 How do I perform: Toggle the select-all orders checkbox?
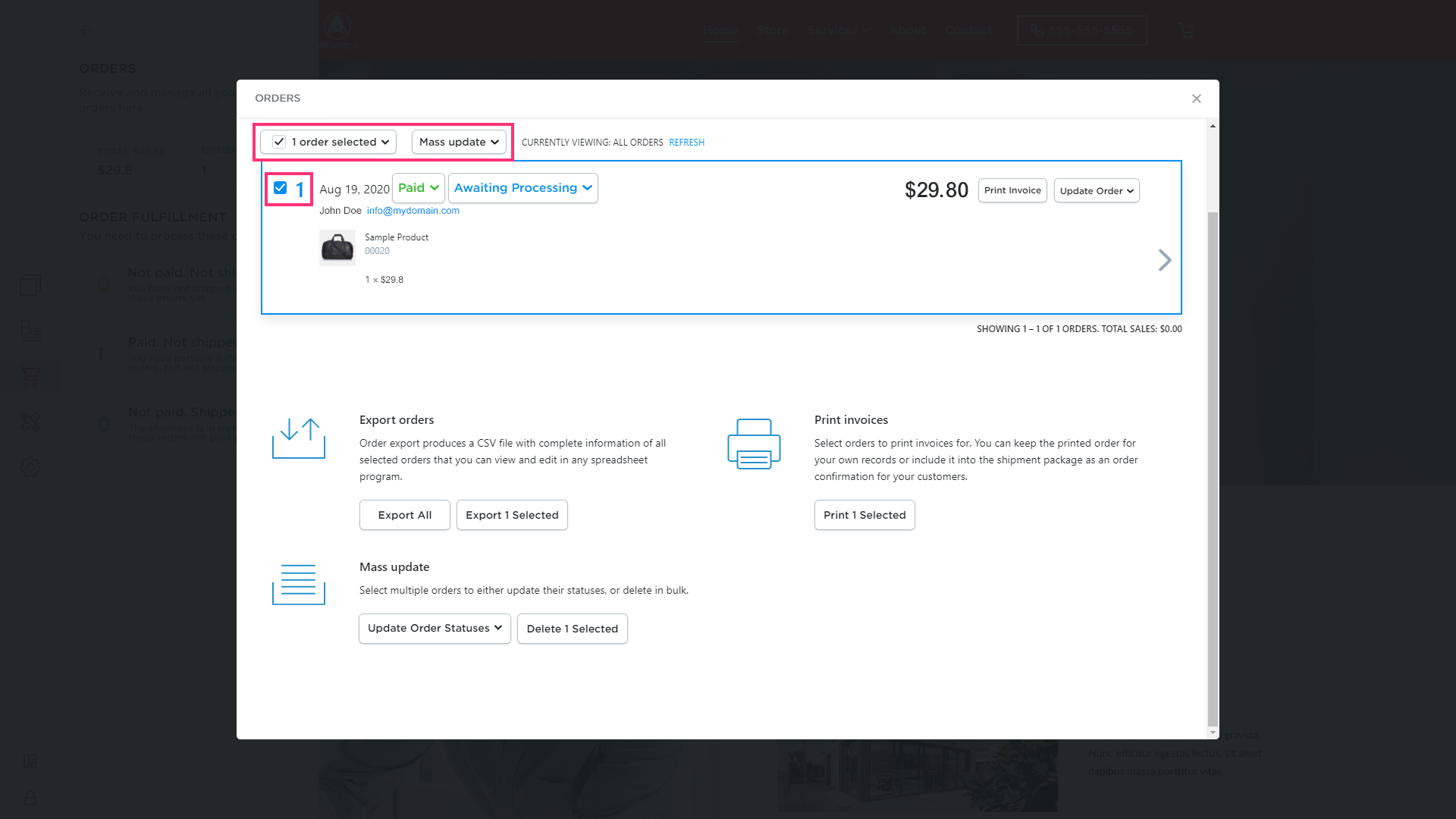pyautogui.click(x=279, y=142)
